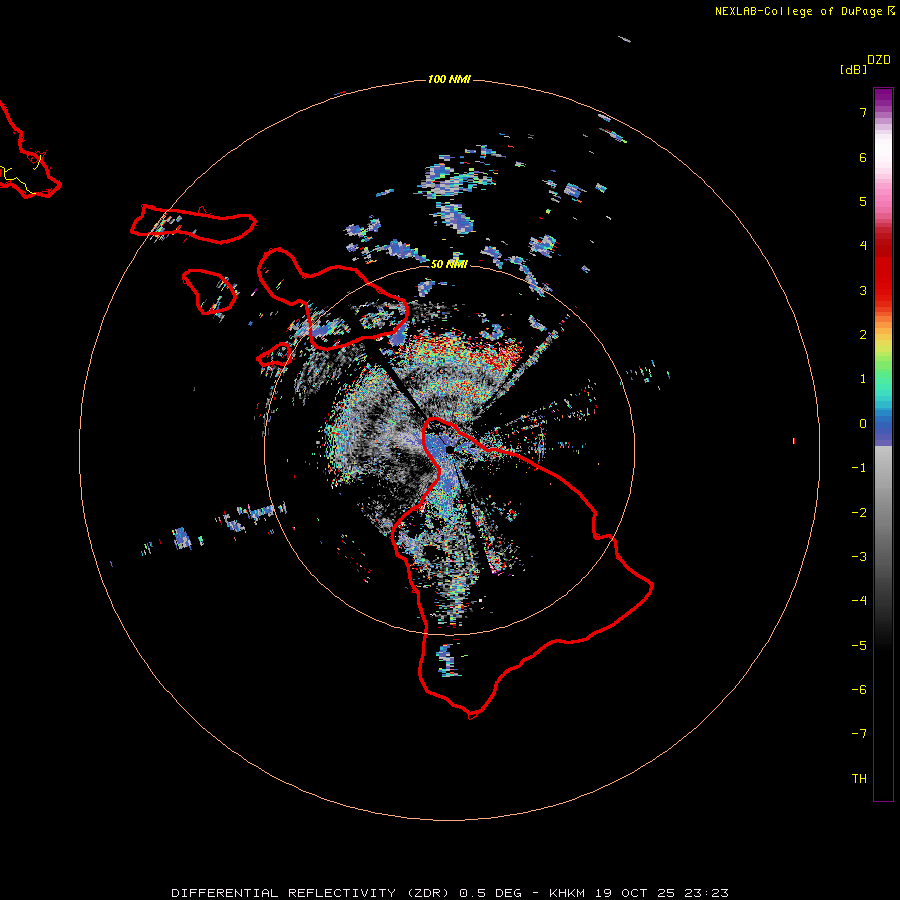Click the 1 value on color scale
The width and height of the screenshot is (900, 900).
pyautogui.click(x=863, y=379)
